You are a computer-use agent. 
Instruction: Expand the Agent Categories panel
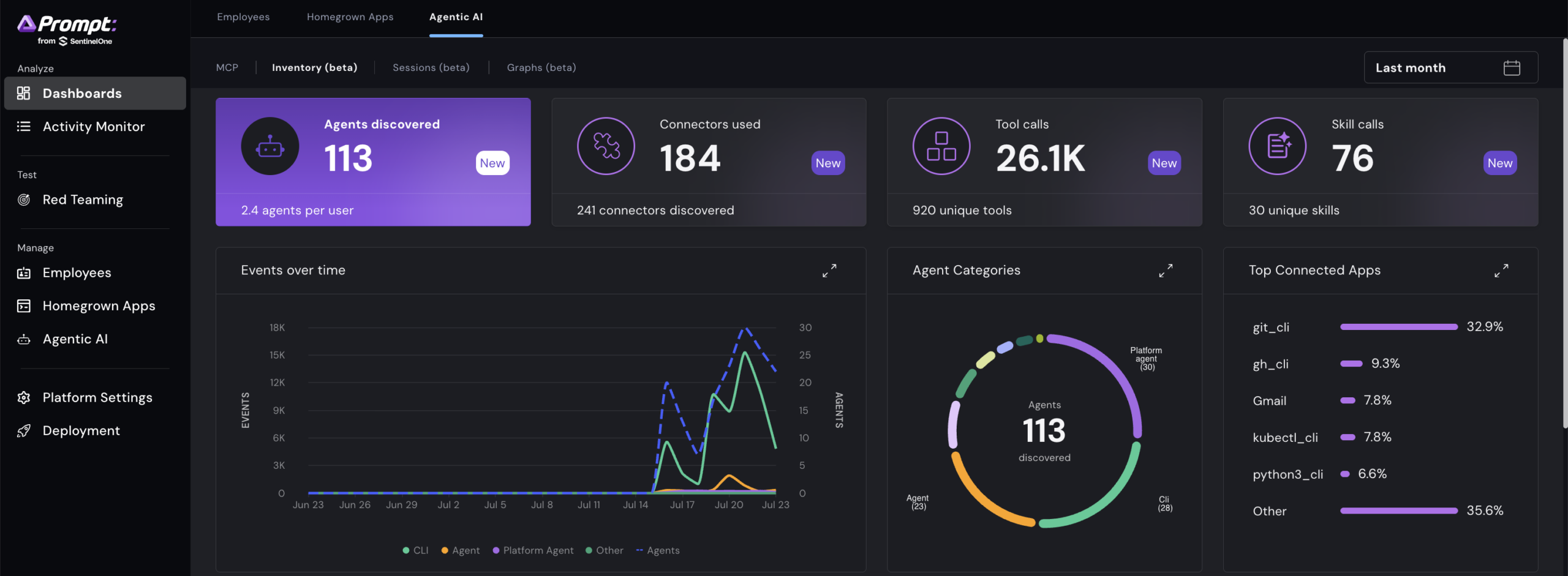1166,271
